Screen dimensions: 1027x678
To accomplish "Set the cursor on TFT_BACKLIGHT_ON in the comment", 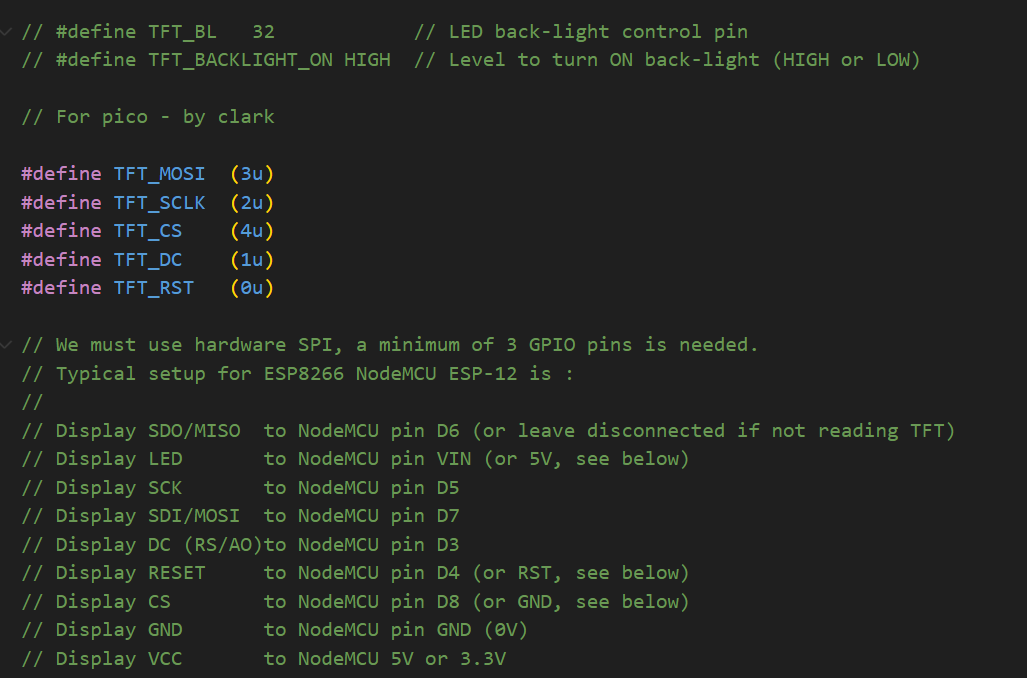I will click(240, 60).
